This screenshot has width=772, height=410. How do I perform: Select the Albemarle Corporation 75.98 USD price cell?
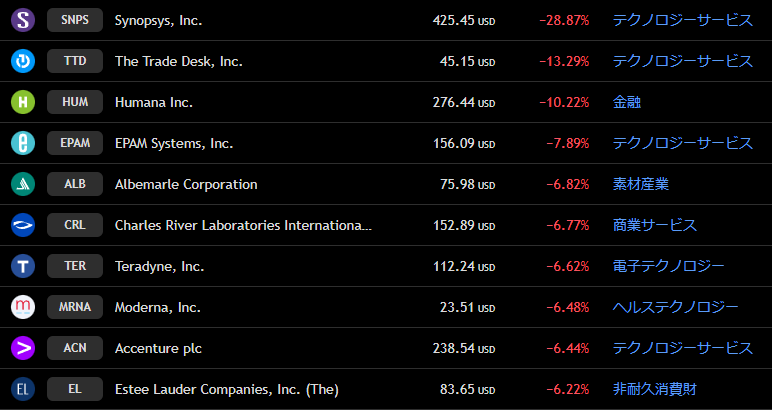point(467,185)
